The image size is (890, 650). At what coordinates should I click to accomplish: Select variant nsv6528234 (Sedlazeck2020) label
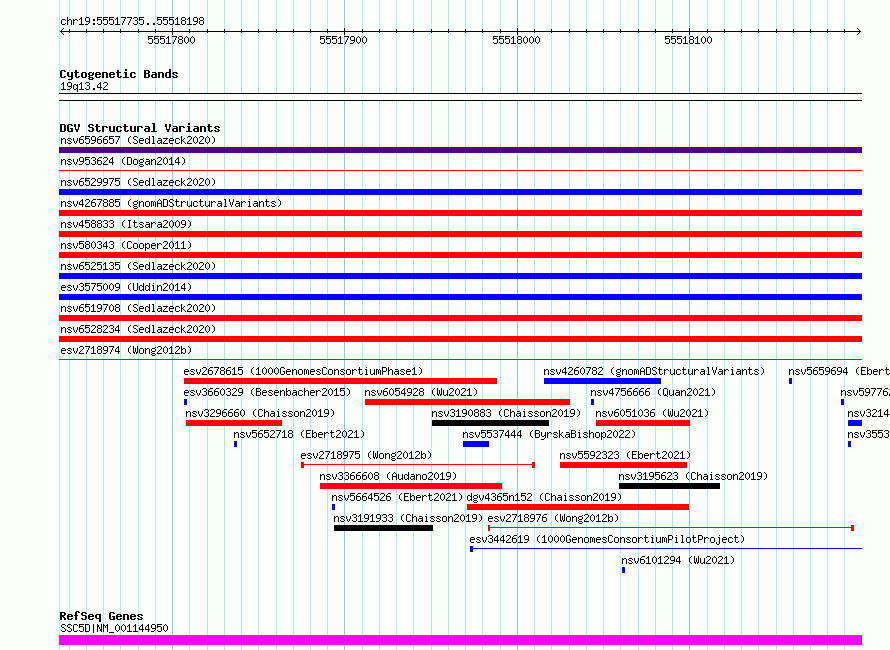click(138, 329)
